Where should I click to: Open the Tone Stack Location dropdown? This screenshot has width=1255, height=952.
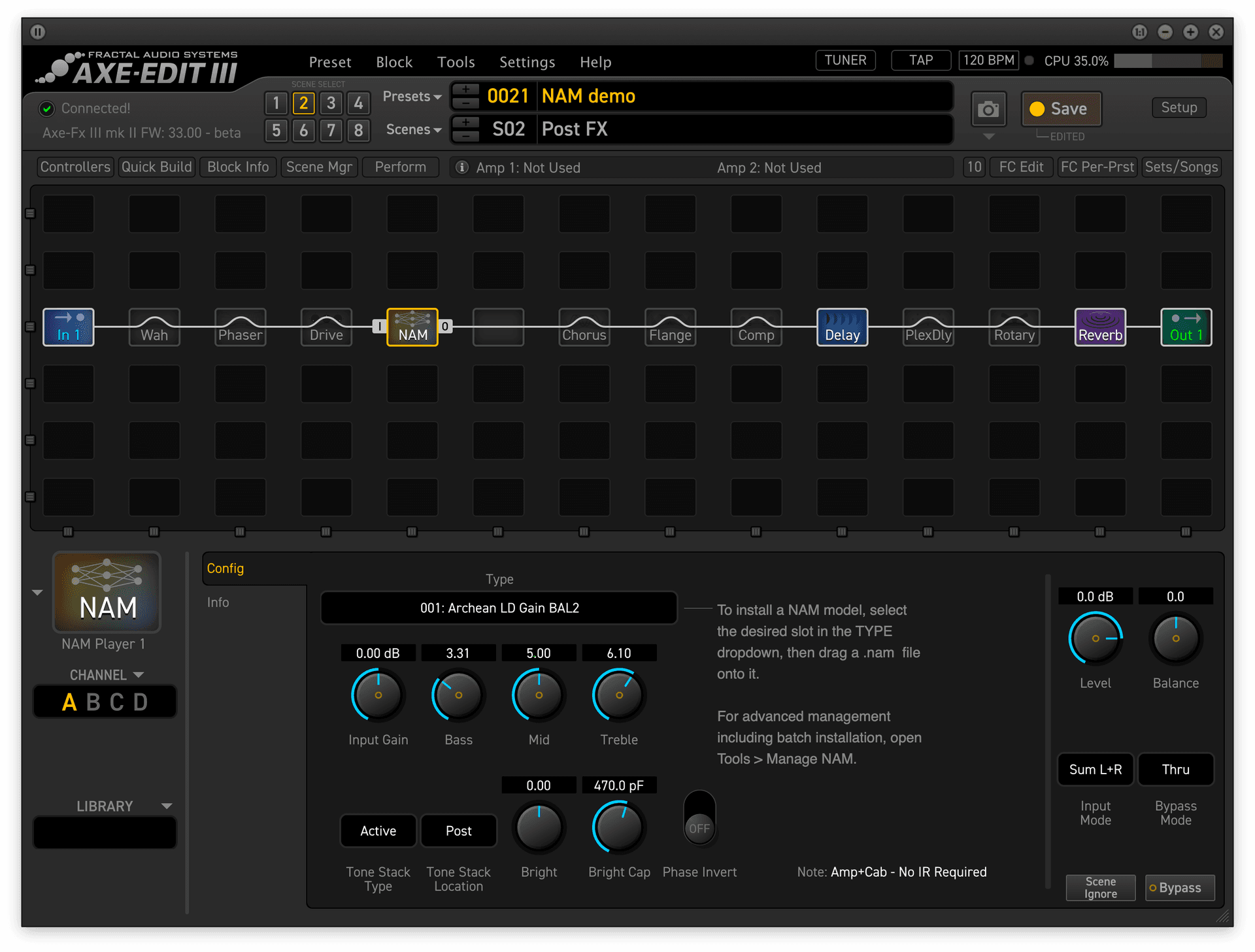(x=459, y=831)
